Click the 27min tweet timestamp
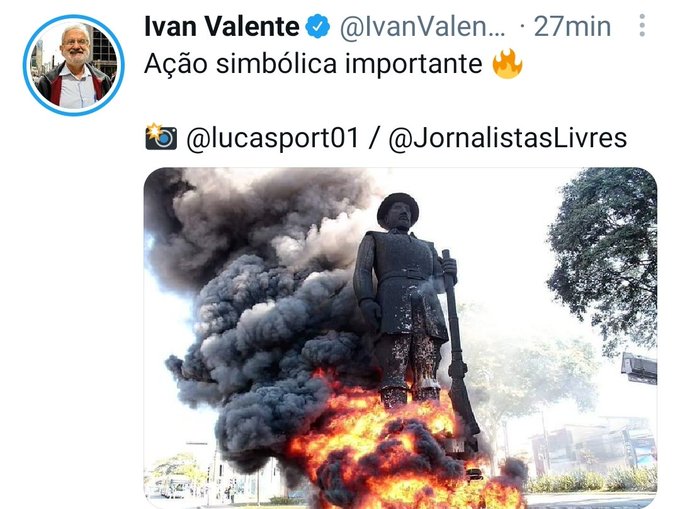Viewport: 680px width, 509px height. [571, 27]
